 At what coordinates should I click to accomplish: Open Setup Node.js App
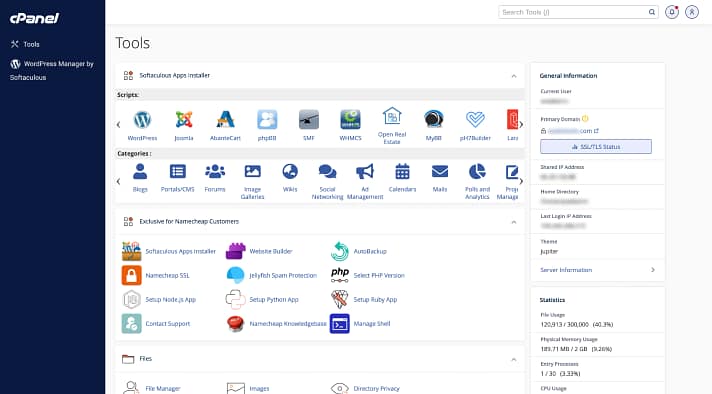coord(170,300)
